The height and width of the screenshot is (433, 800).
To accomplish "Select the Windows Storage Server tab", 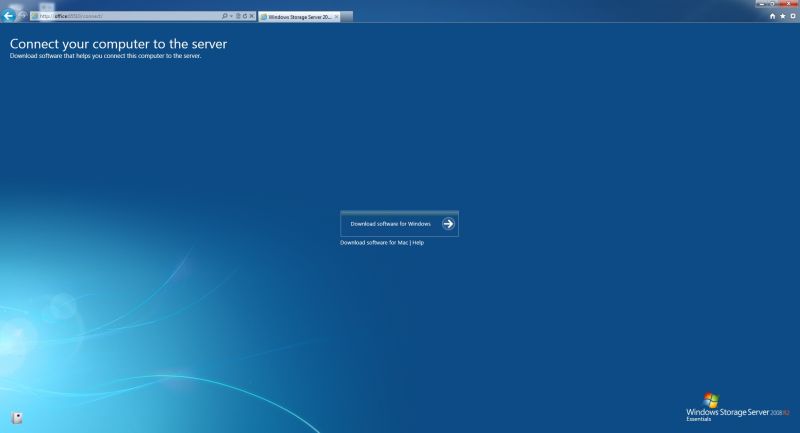I will 299,17.
